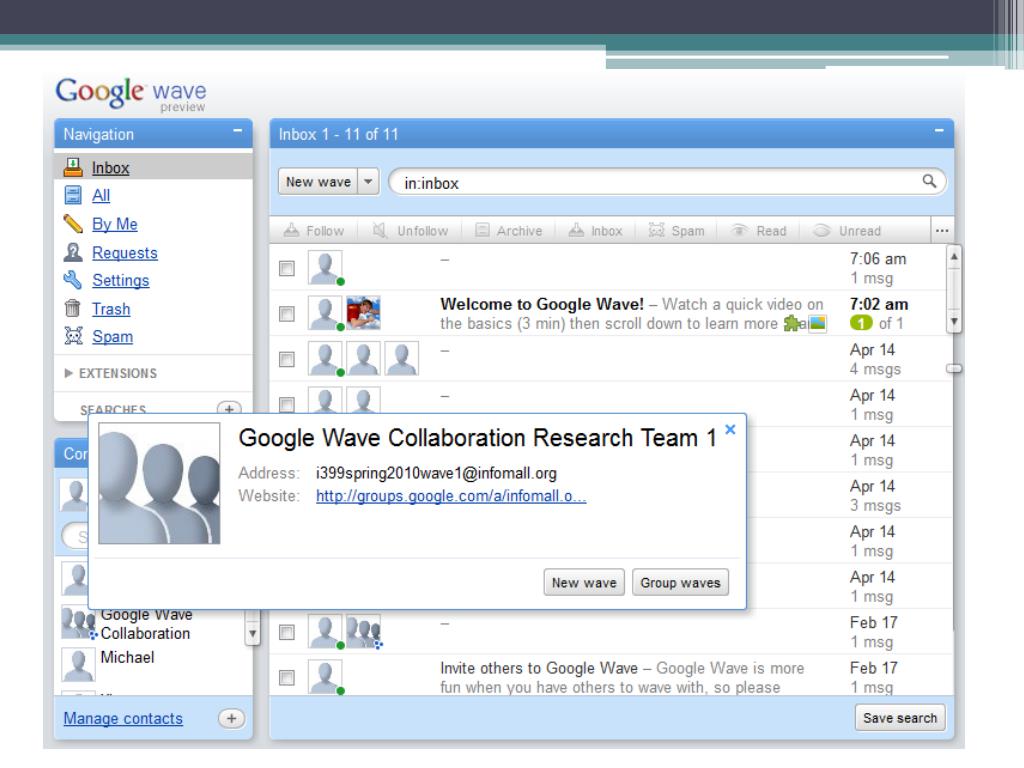Open the By Me link
Viewport: 1024px width, 768px height.
pyautogui.click(x=114, y=224)
